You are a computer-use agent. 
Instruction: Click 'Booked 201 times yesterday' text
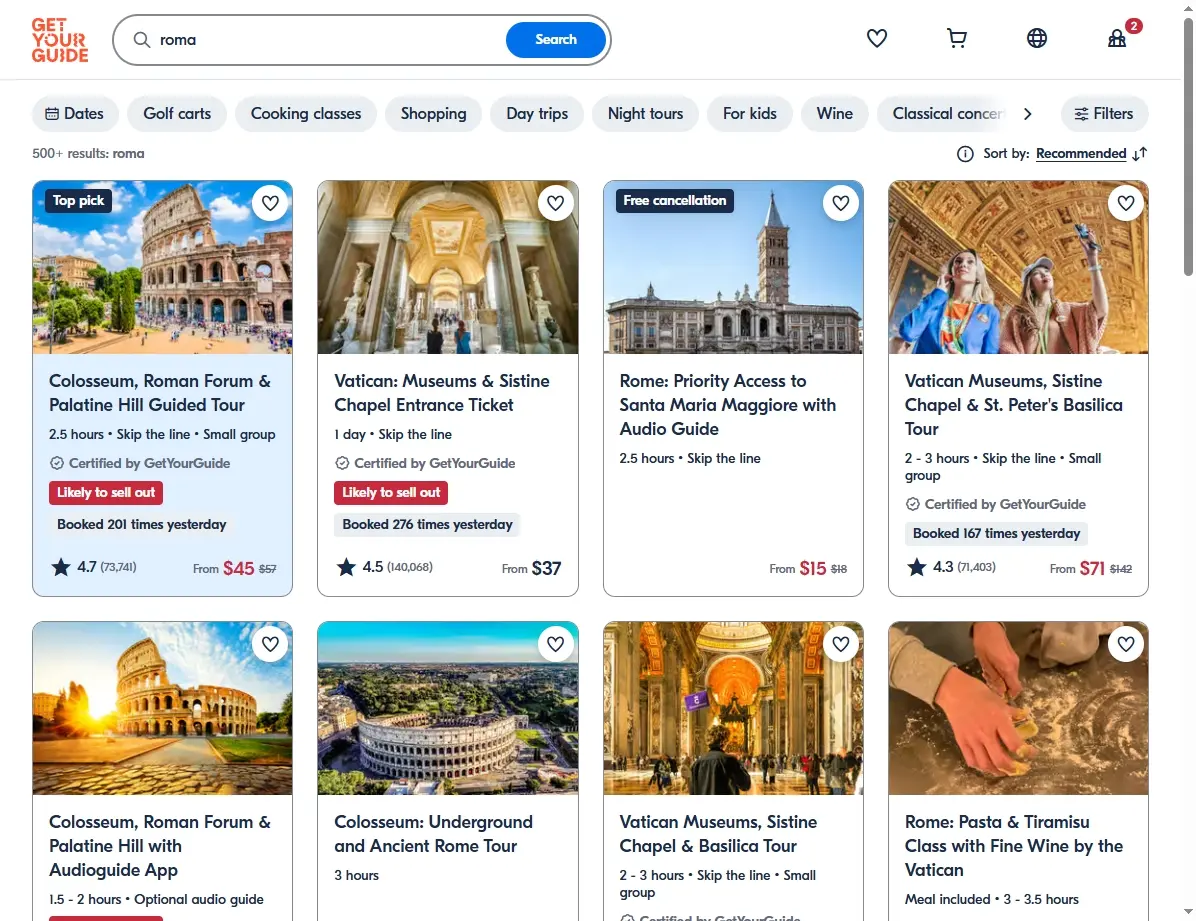coord(141,524)
